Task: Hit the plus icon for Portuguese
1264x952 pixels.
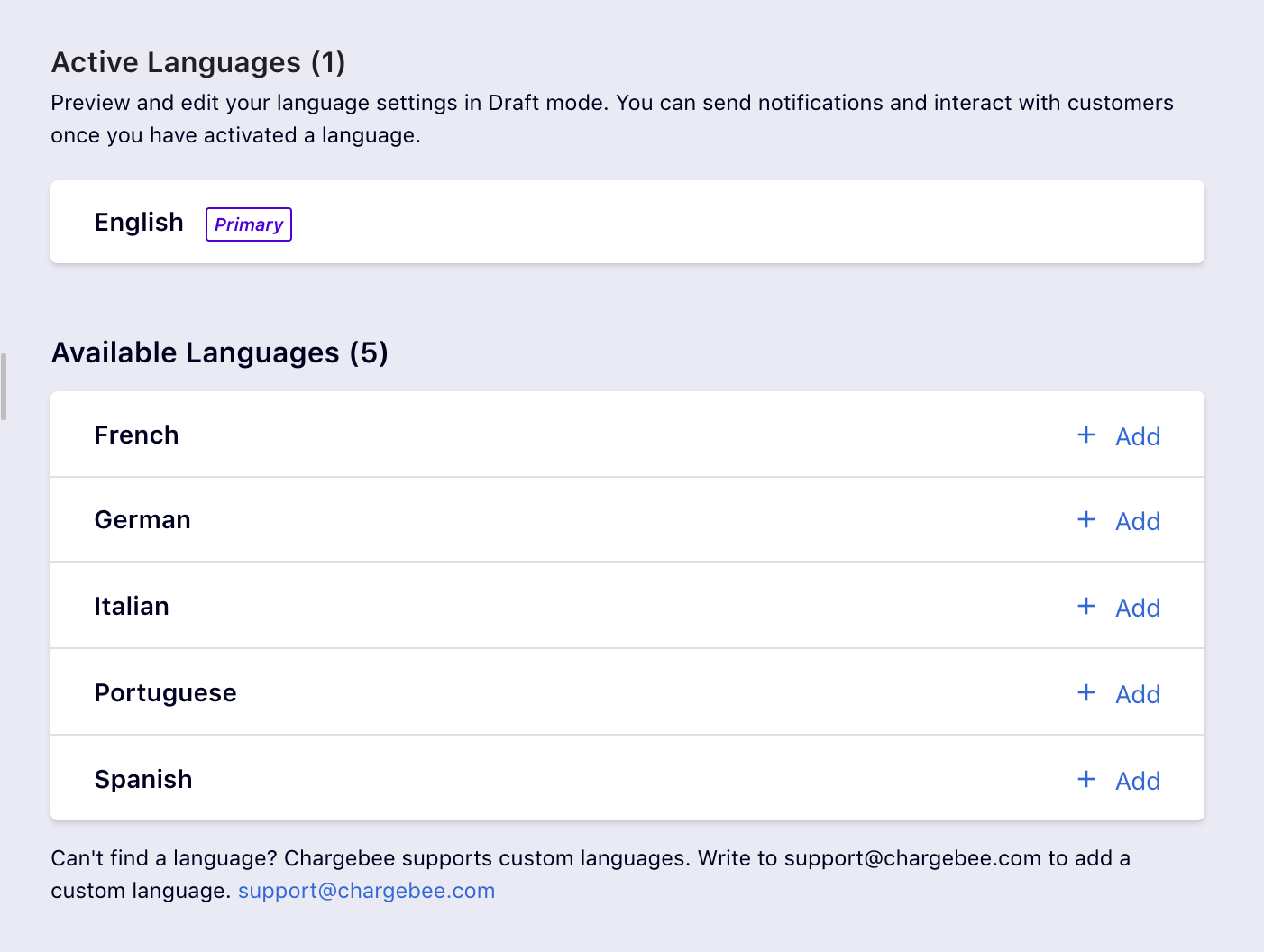Action: 1086,692
